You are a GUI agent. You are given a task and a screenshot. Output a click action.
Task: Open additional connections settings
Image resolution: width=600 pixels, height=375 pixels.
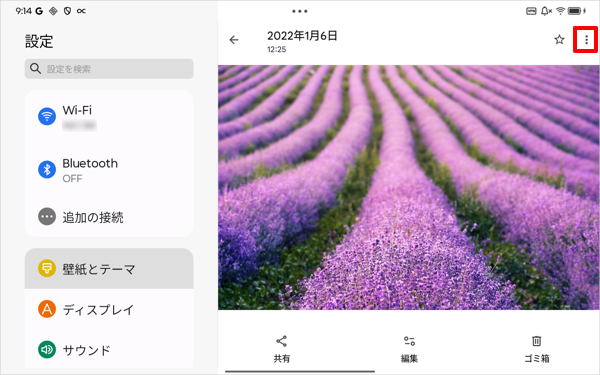109,217
